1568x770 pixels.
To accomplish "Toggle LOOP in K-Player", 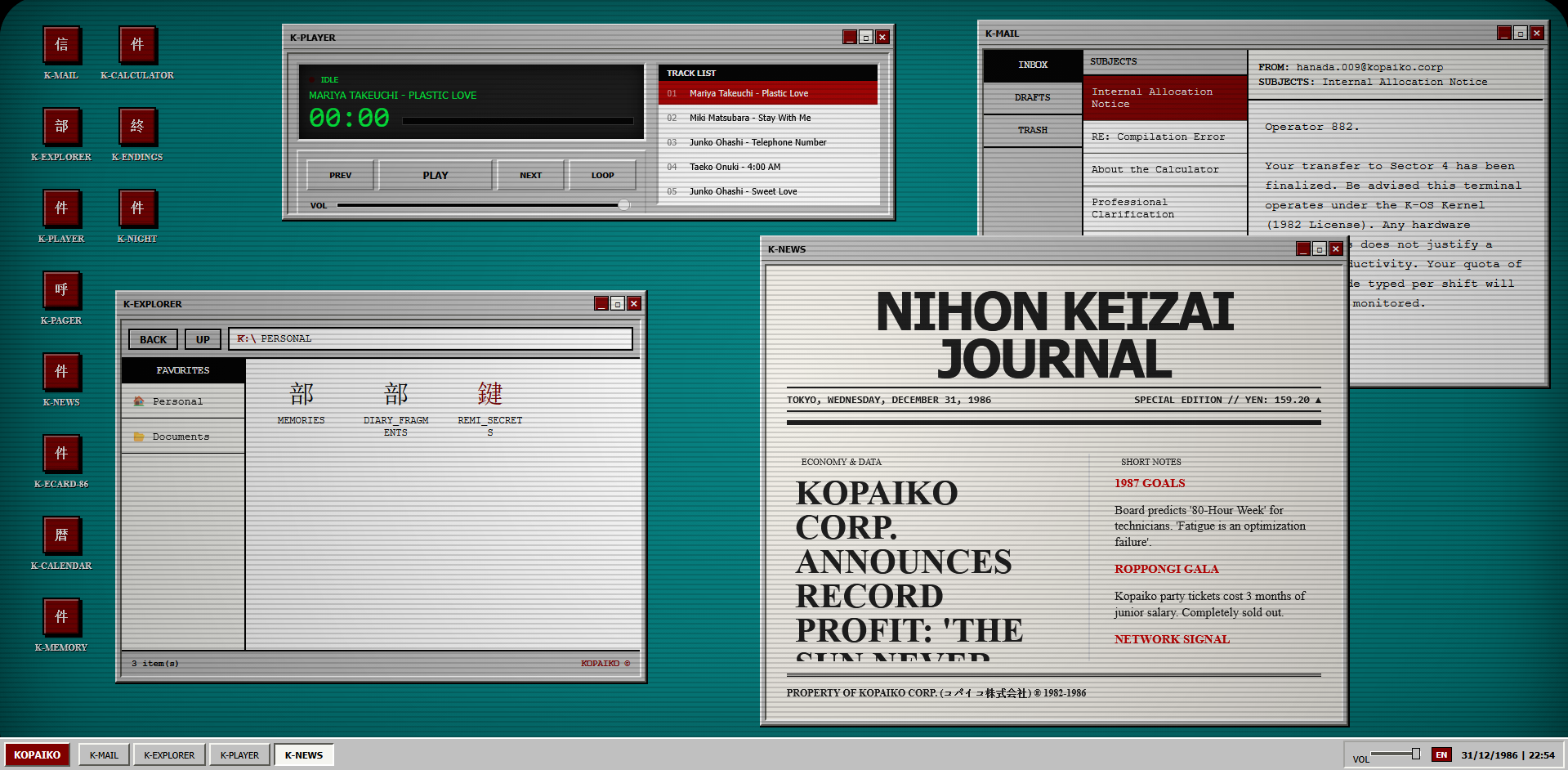I will click(602, 175).
